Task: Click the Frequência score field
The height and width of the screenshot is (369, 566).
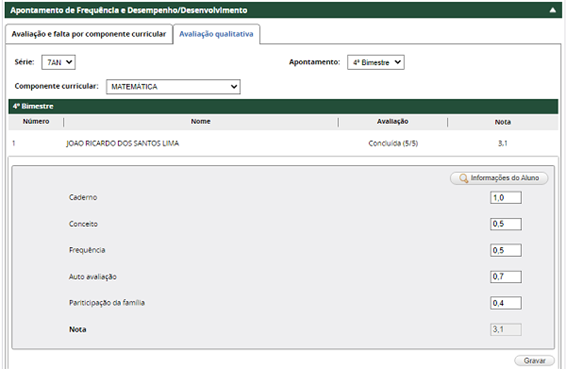Action: click(506, 250)
